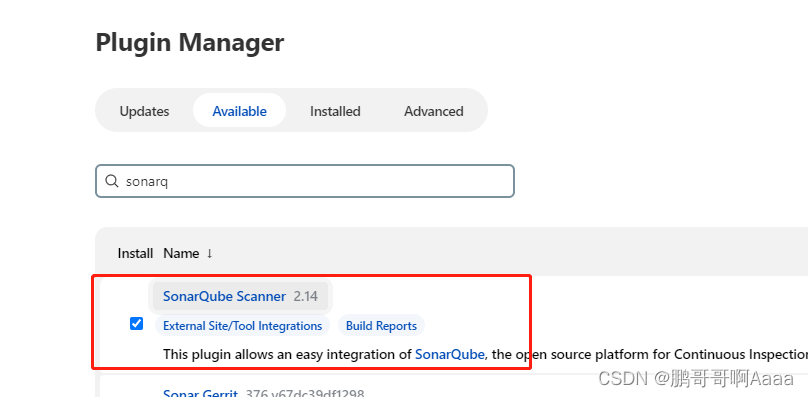808x397 pixels.
Task: Open the SonarQube Scanner plugin link
Action: (x=224, y=296)
